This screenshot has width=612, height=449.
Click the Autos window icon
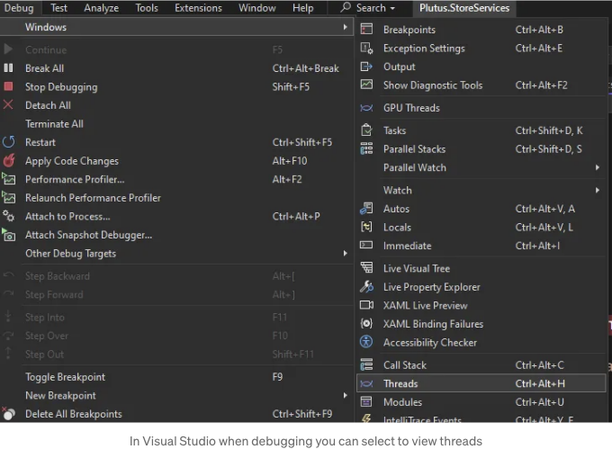[366, 208]
